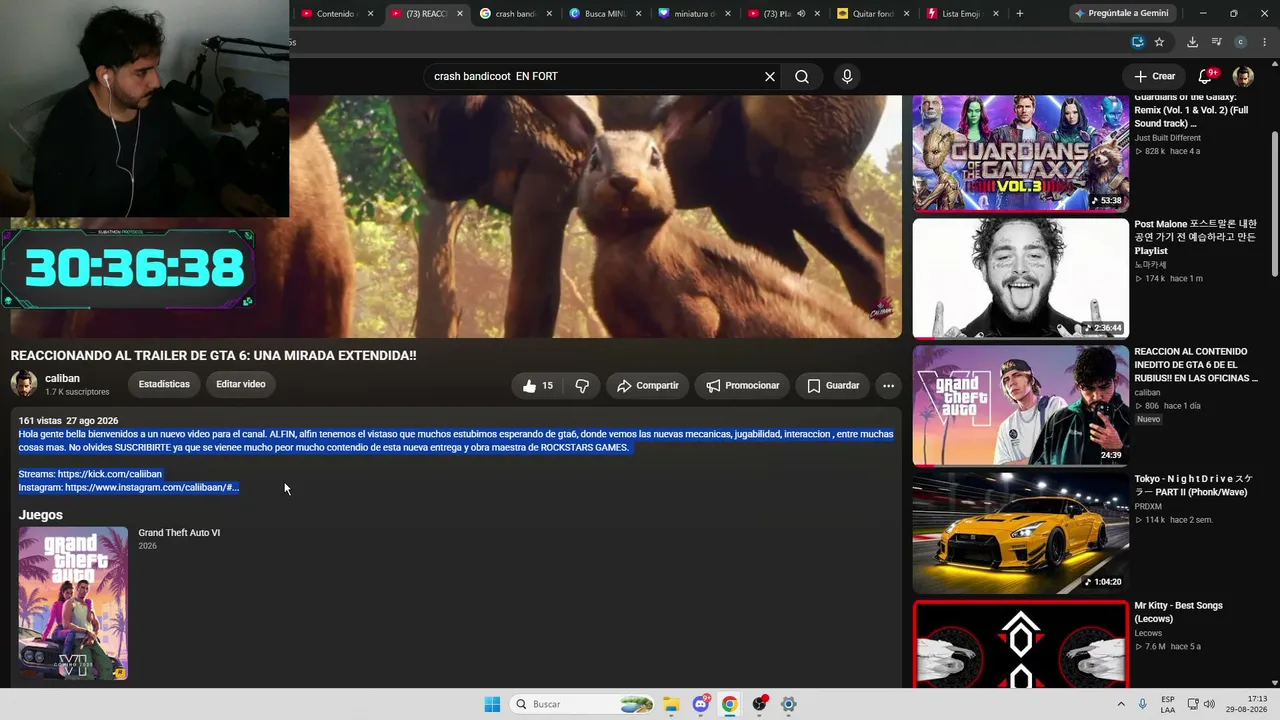Open Chrome media controls icon
The height and width of the screenshot is (720, 1280).
click(x=1216, y=42)
